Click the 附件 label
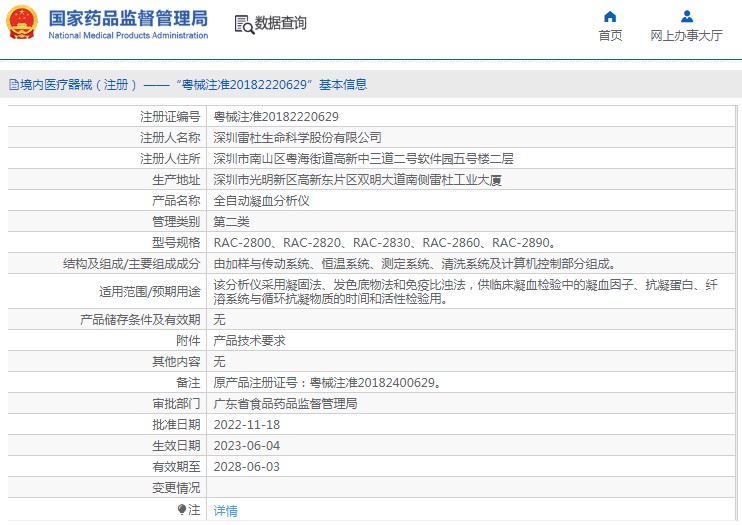 pyautogui.click(x=188, y=341)
